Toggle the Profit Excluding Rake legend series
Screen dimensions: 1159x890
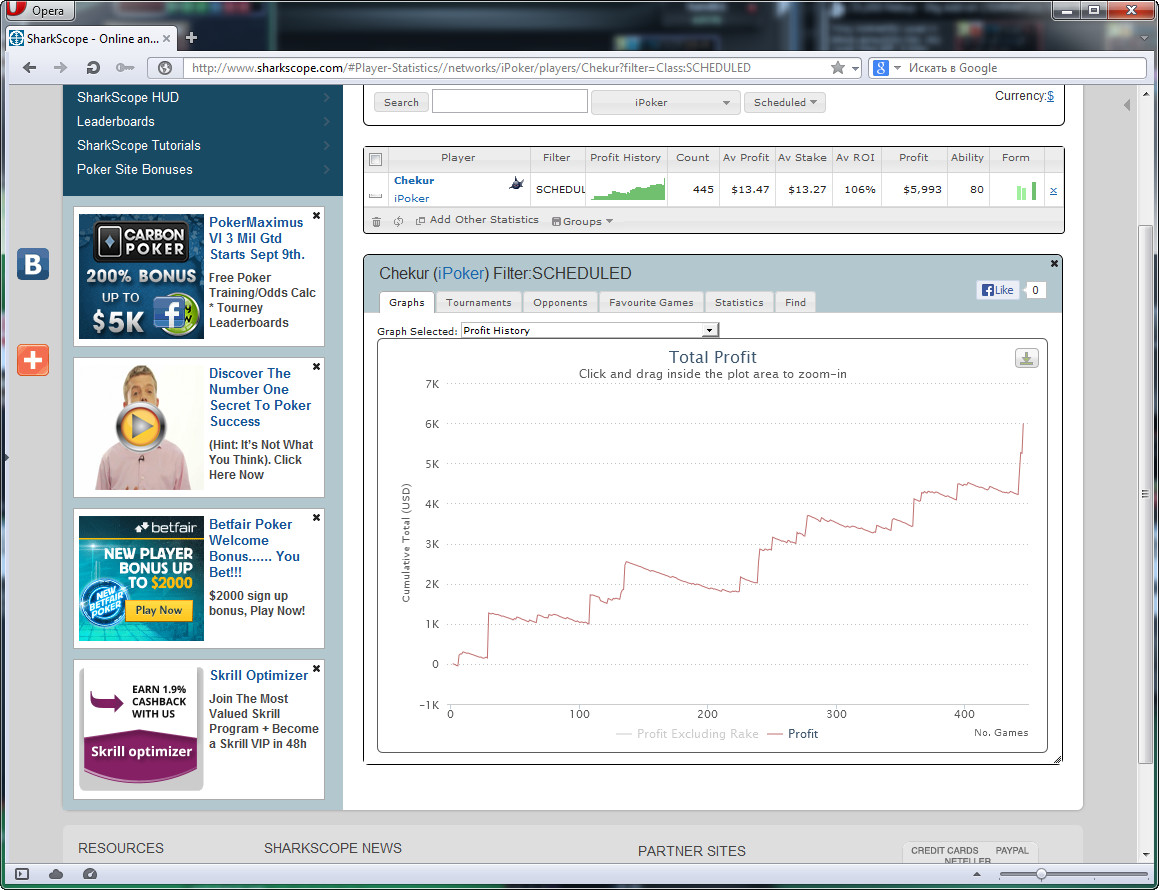tap(687, 734)
